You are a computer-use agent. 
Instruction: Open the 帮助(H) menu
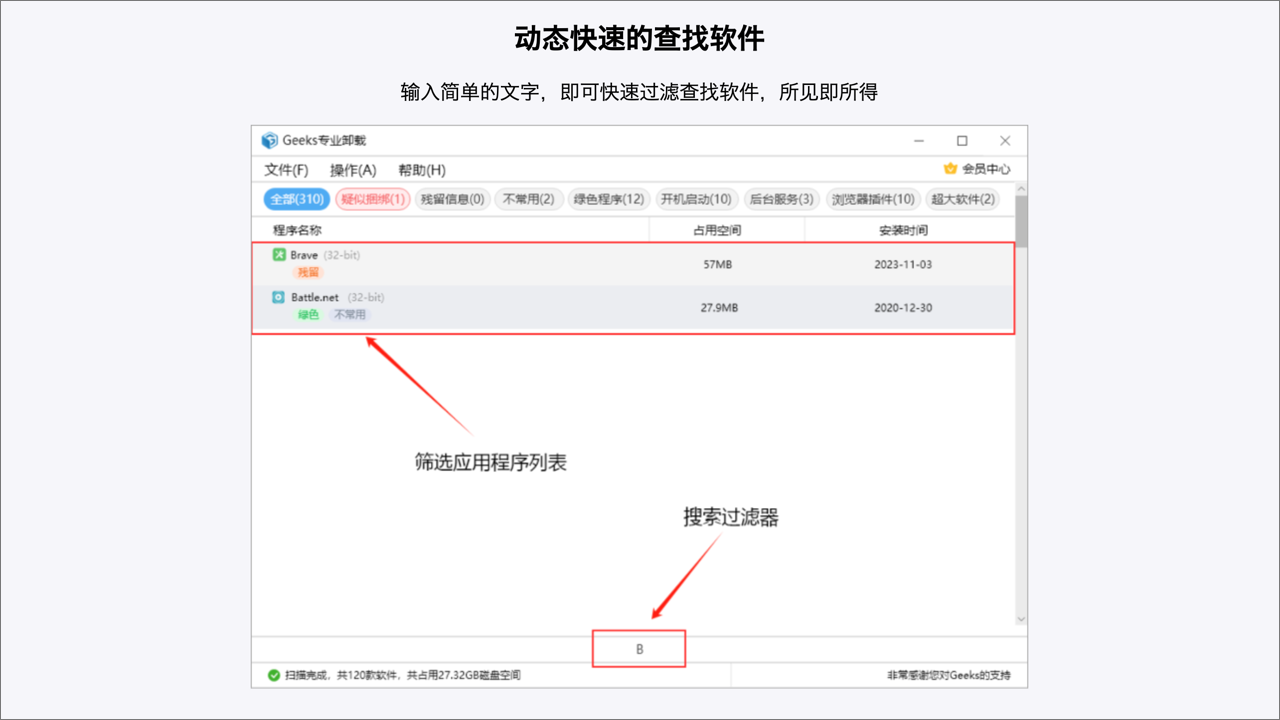pyautogui.click(x=421, y=170)
